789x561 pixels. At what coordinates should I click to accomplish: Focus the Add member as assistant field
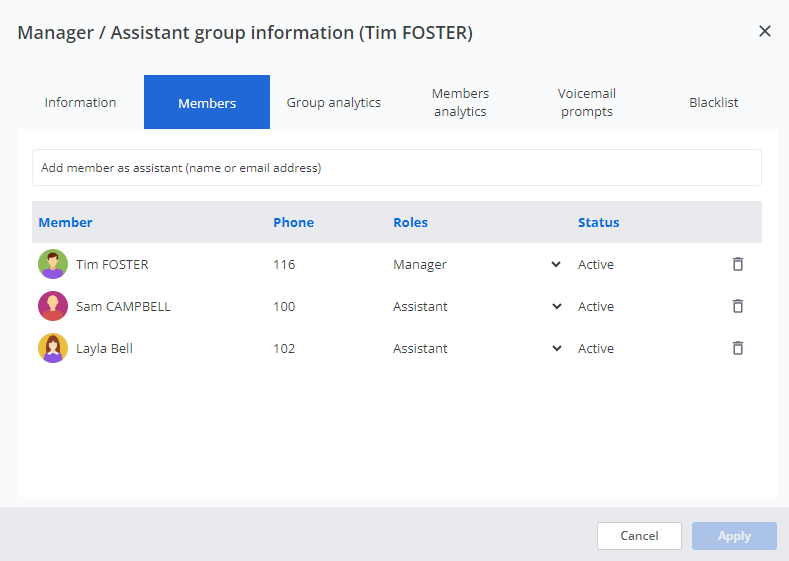click(396, 168)
